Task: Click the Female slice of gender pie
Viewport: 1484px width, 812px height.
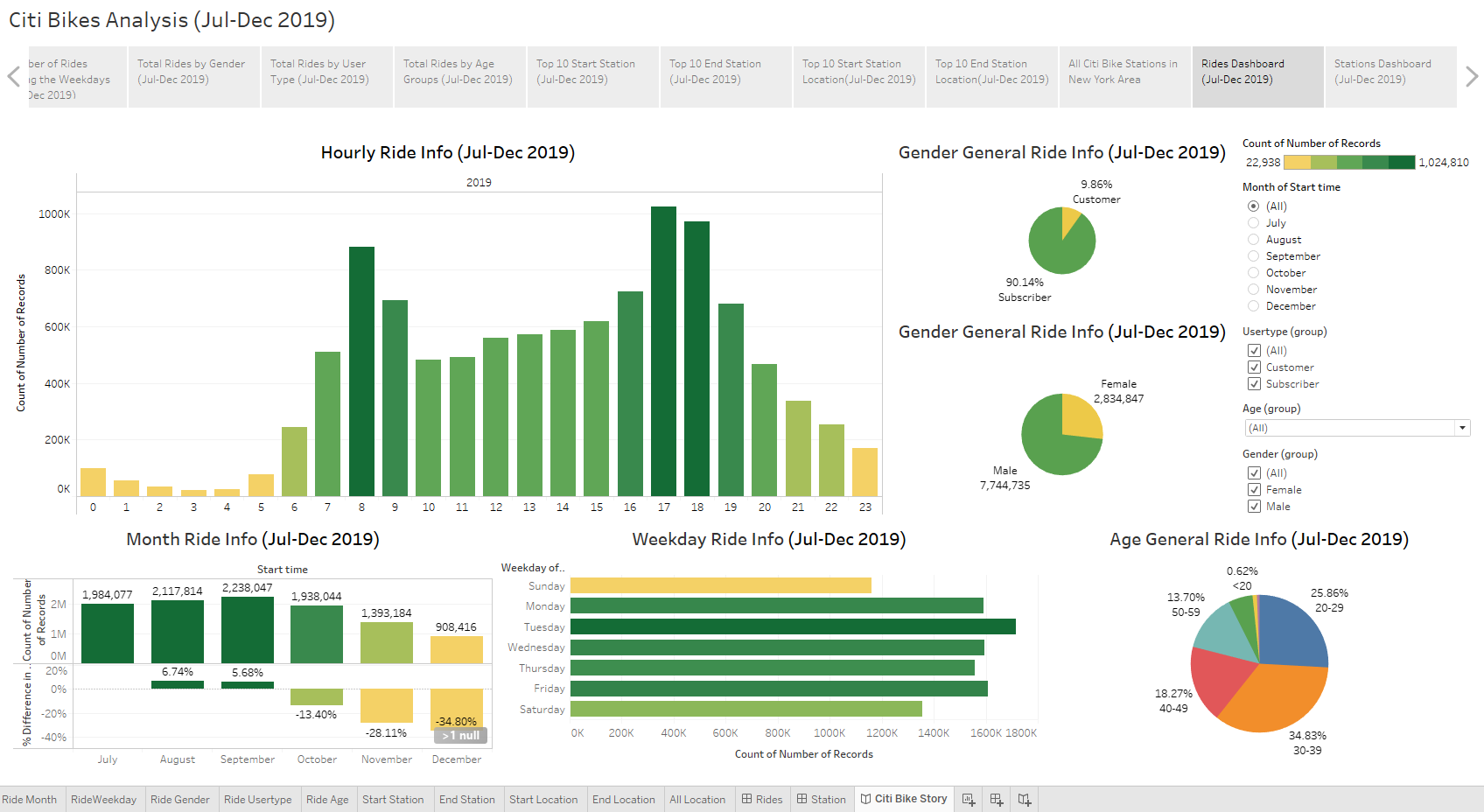Action: (1081, 414)
